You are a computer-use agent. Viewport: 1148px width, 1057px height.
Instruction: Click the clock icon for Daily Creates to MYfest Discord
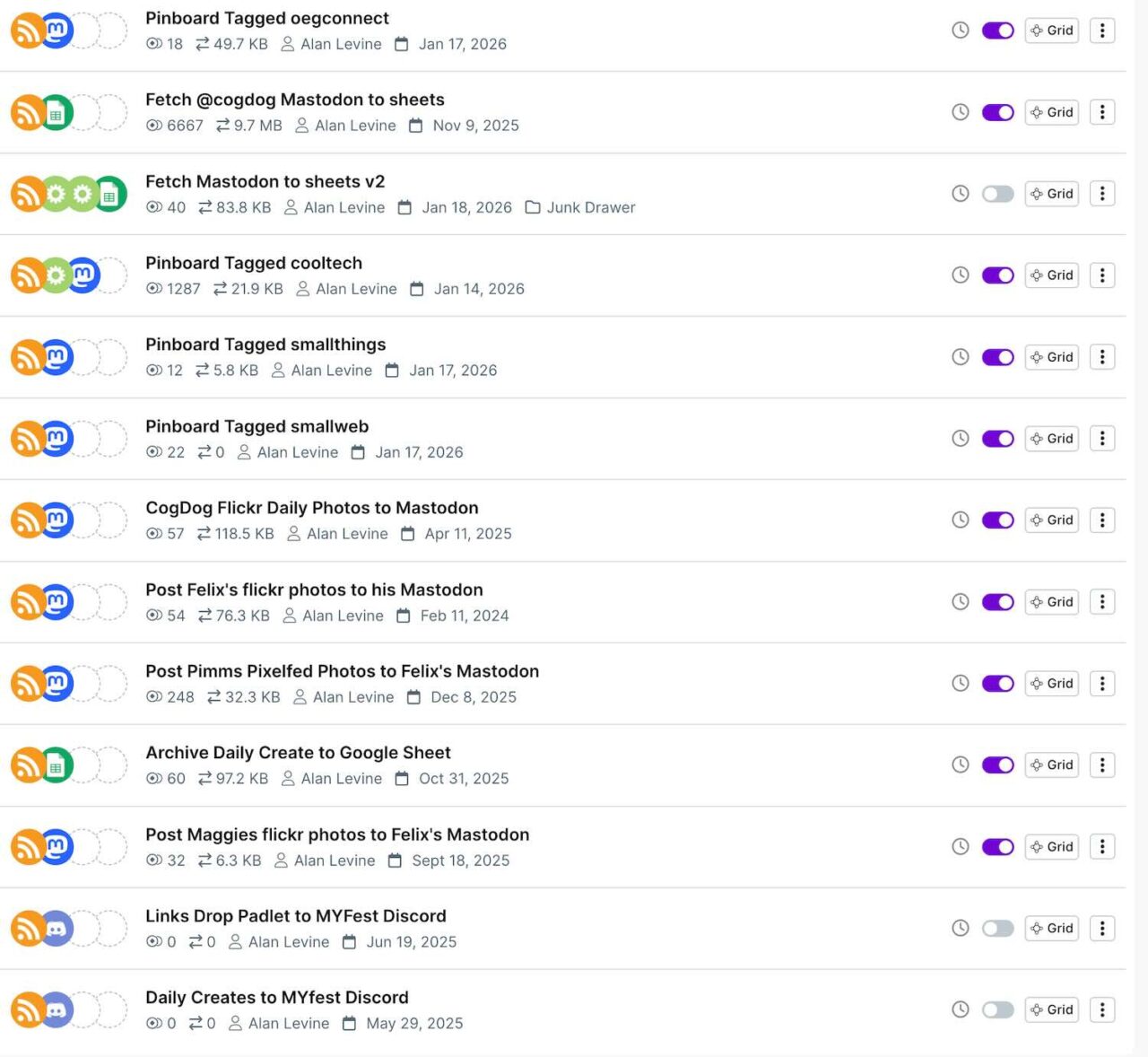pyautogui.click(x=960, y=1009)
